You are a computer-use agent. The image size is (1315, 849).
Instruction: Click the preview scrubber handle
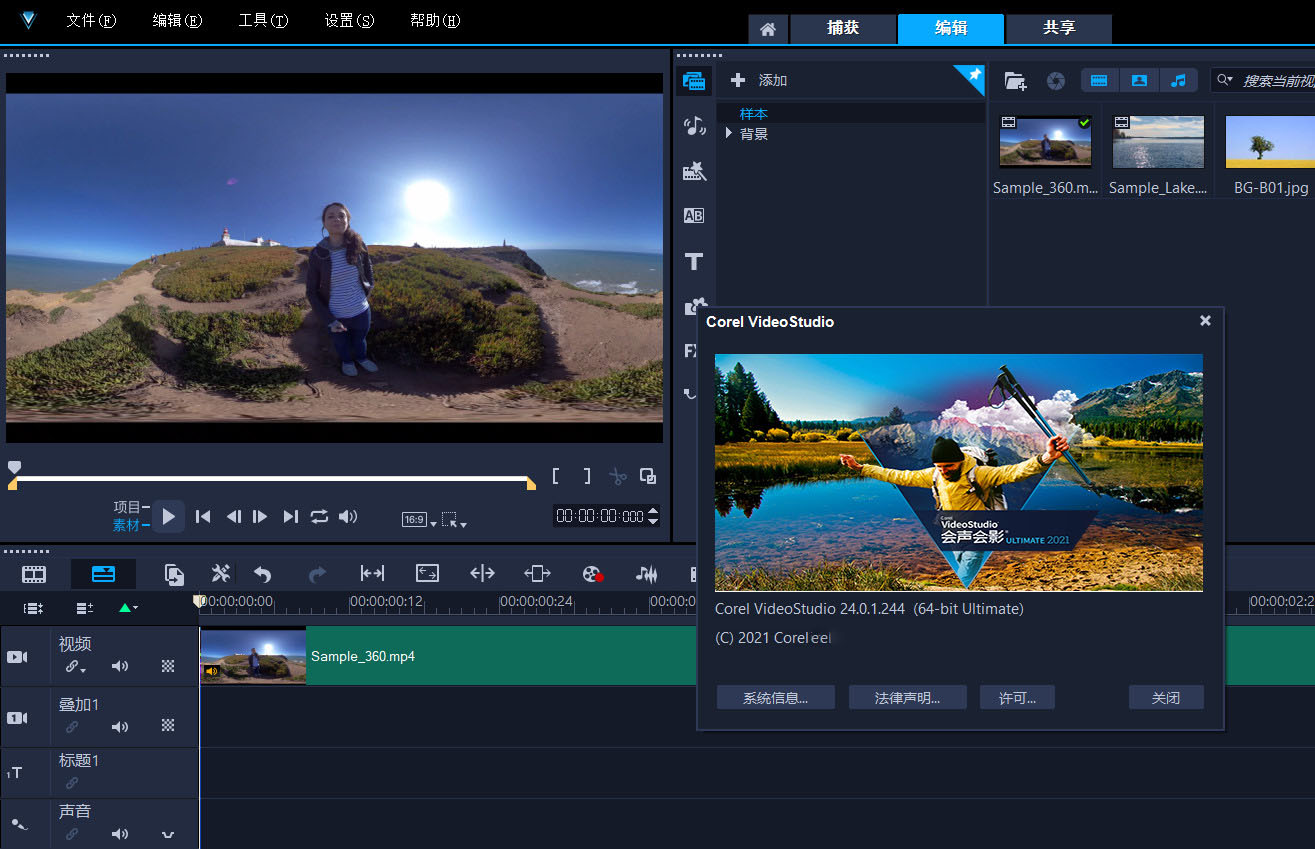13,466
